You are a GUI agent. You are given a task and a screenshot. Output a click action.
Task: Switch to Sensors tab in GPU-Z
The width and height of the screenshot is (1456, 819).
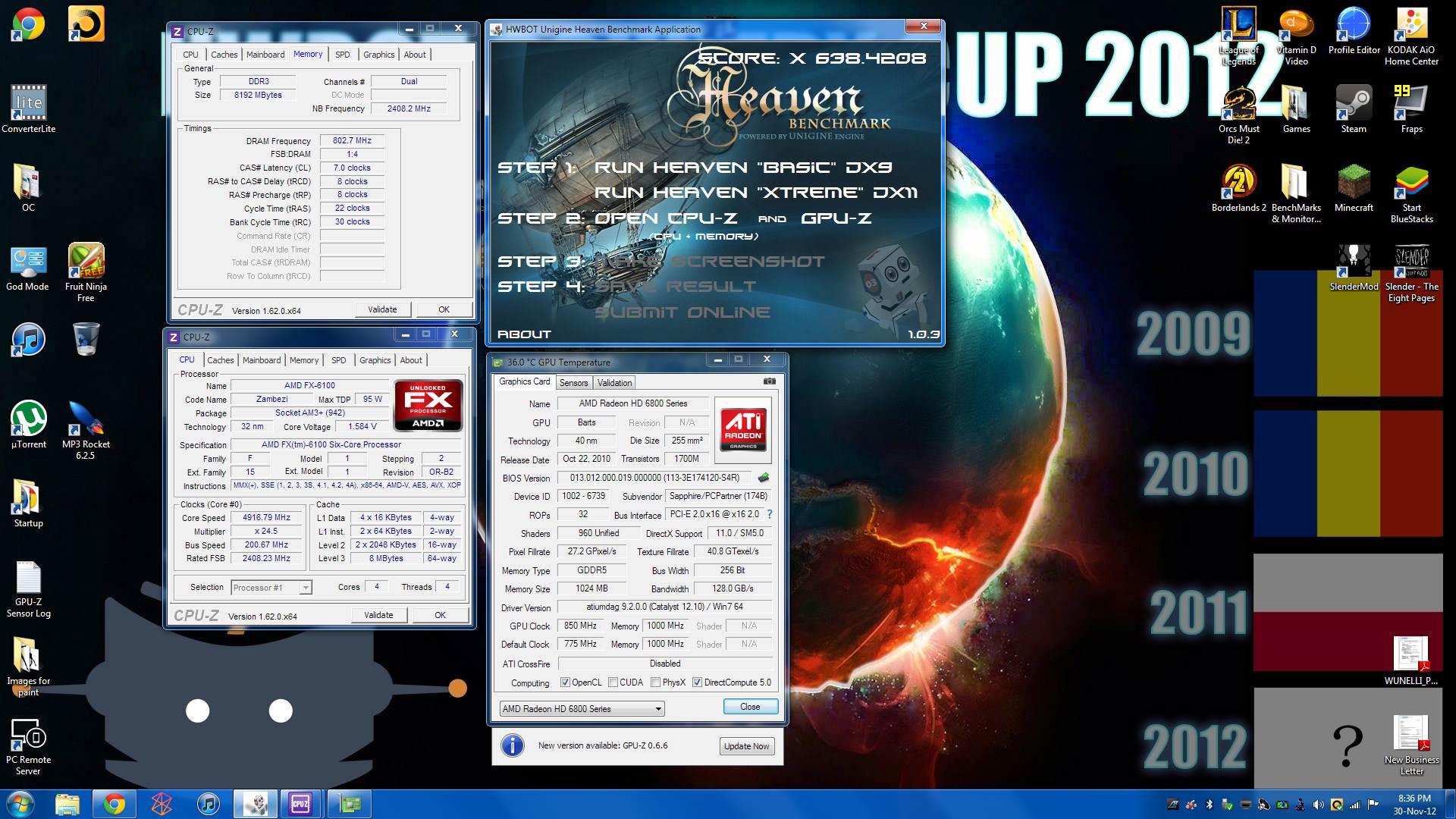[574, 383]
